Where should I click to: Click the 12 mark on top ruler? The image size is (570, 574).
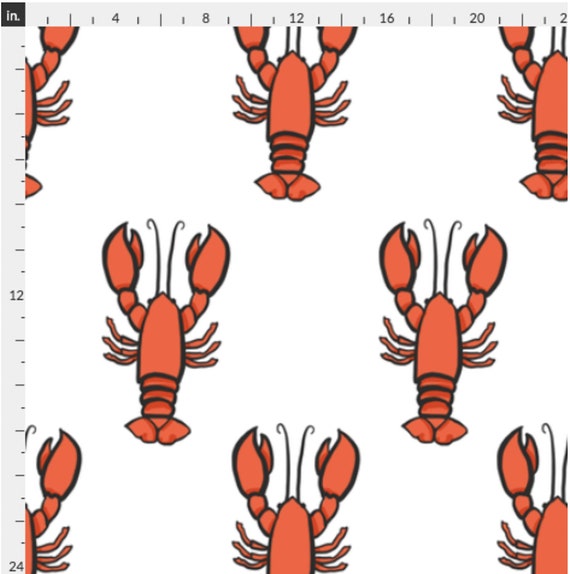point(296,18)
